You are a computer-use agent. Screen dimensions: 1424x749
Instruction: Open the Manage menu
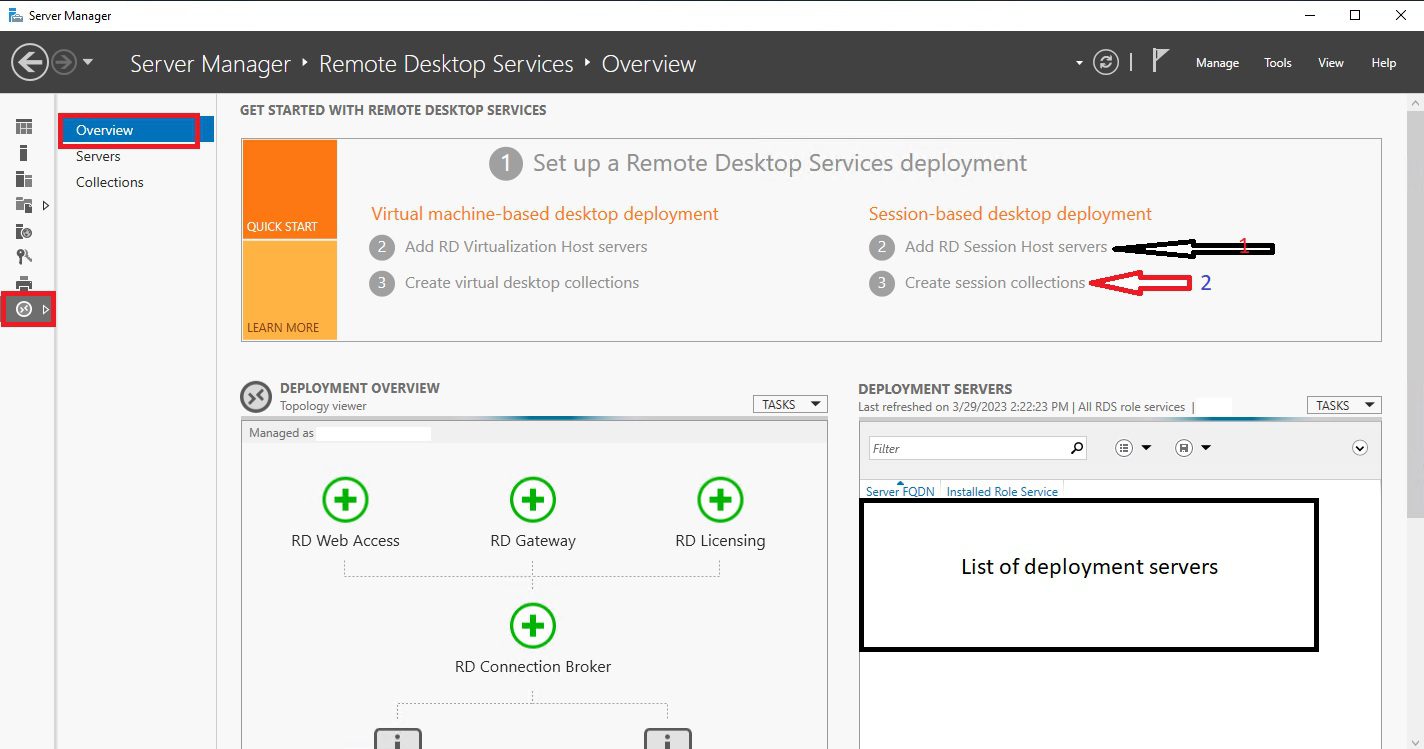click(x=1217, y=63)
